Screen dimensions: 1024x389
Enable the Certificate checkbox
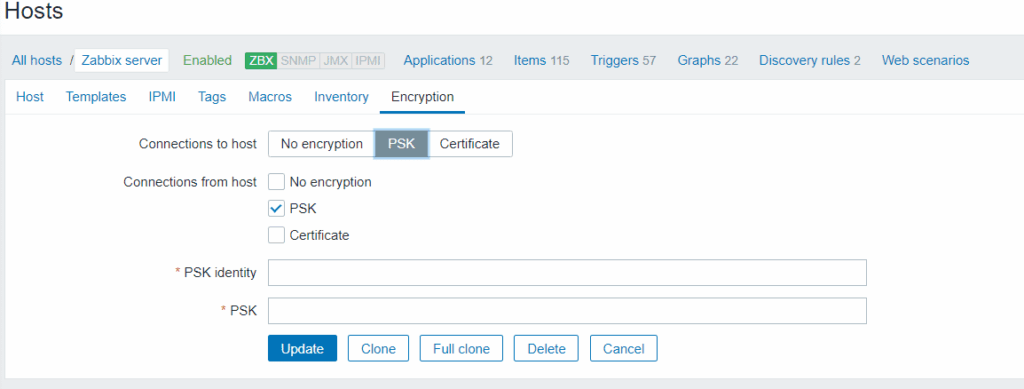(x=276, y=235)
